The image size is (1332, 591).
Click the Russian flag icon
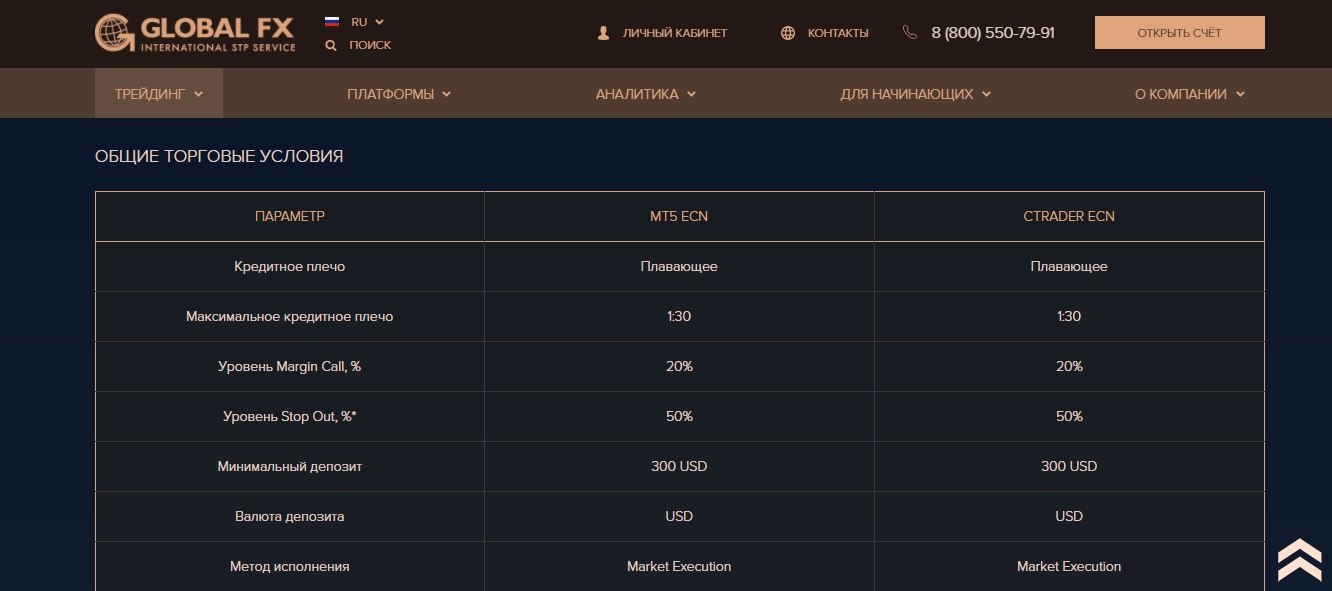pos(330,19)
